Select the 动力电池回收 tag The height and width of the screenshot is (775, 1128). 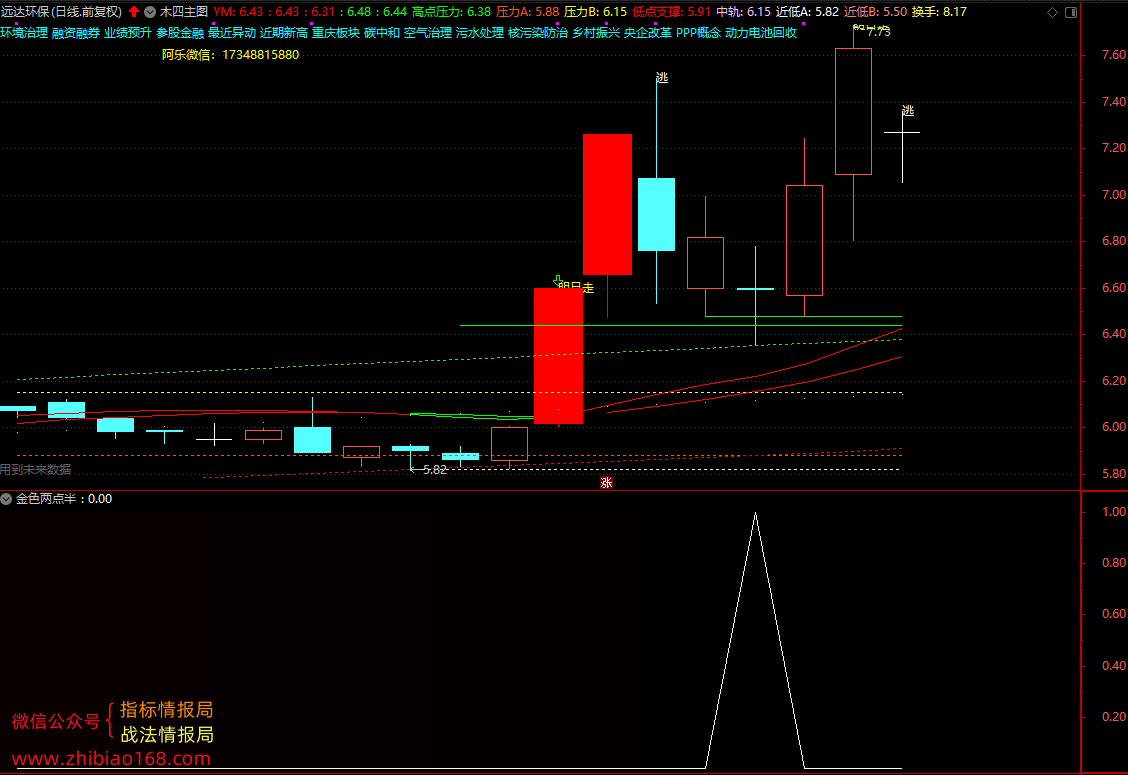[760, 33]
